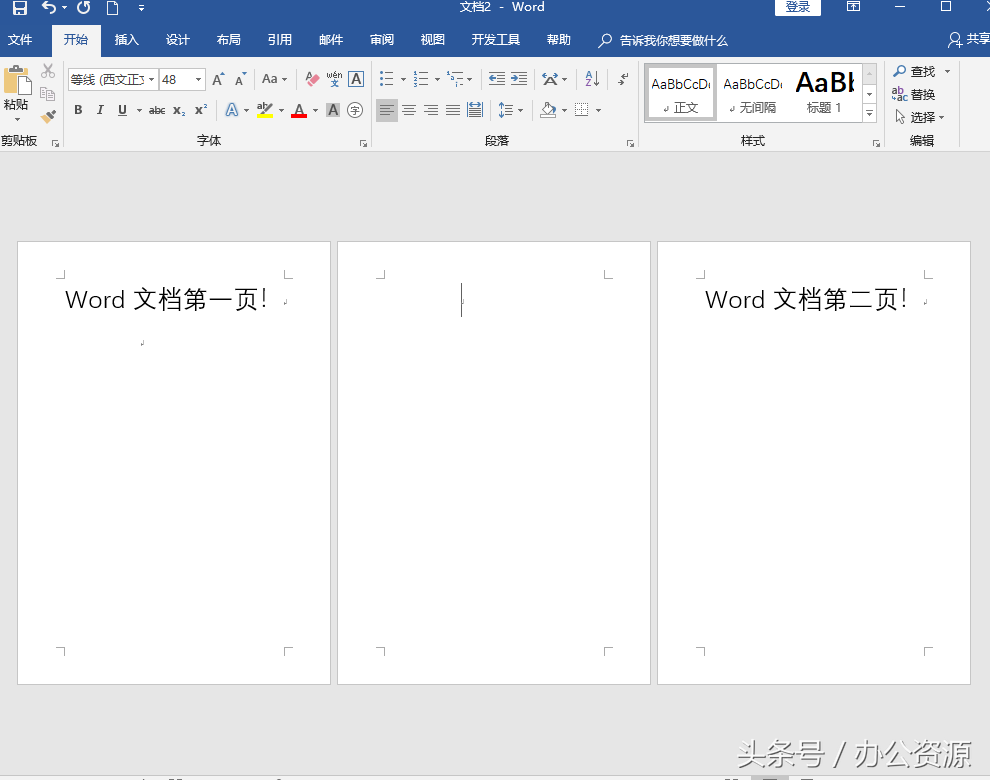Save the document with the floppy disk icon

coord(20,8)
